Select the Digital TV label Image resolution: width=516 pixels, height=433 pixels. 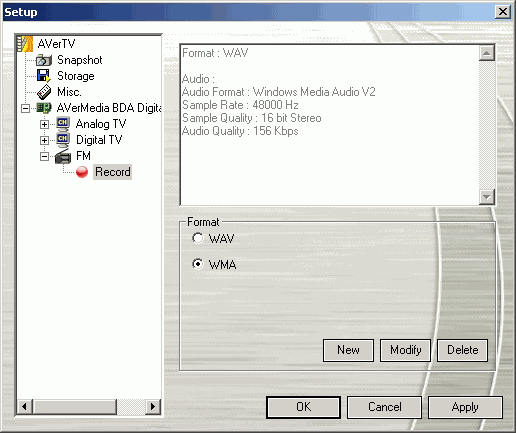99,140
